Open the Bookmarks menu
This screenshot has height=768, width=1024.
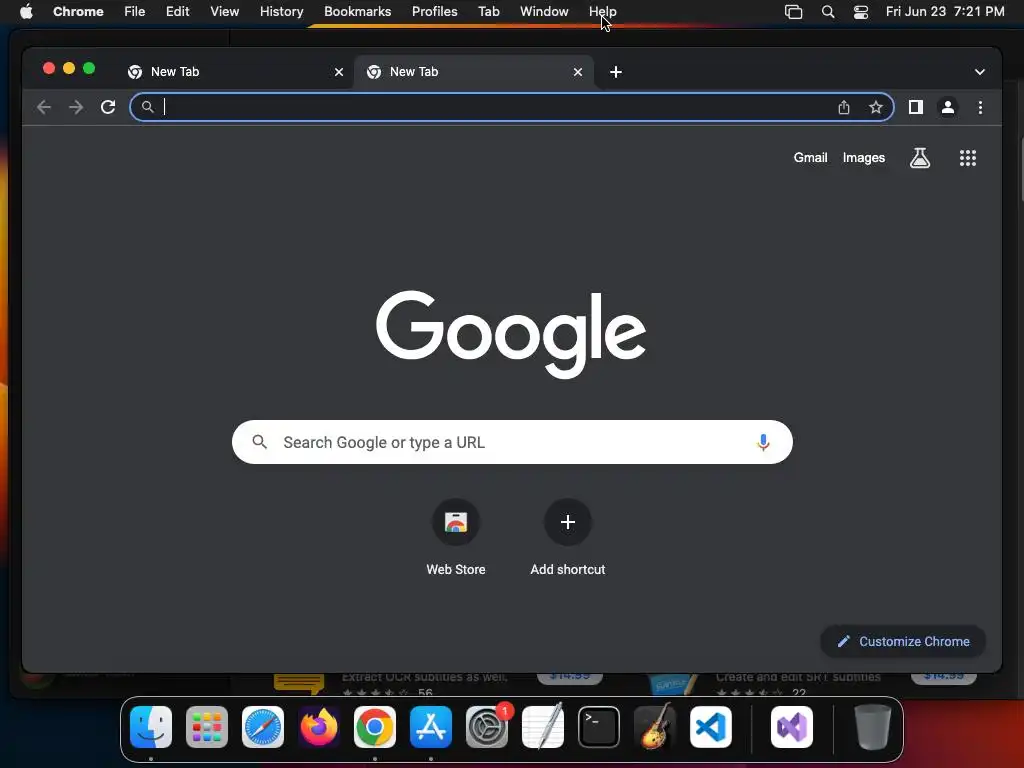357,12
